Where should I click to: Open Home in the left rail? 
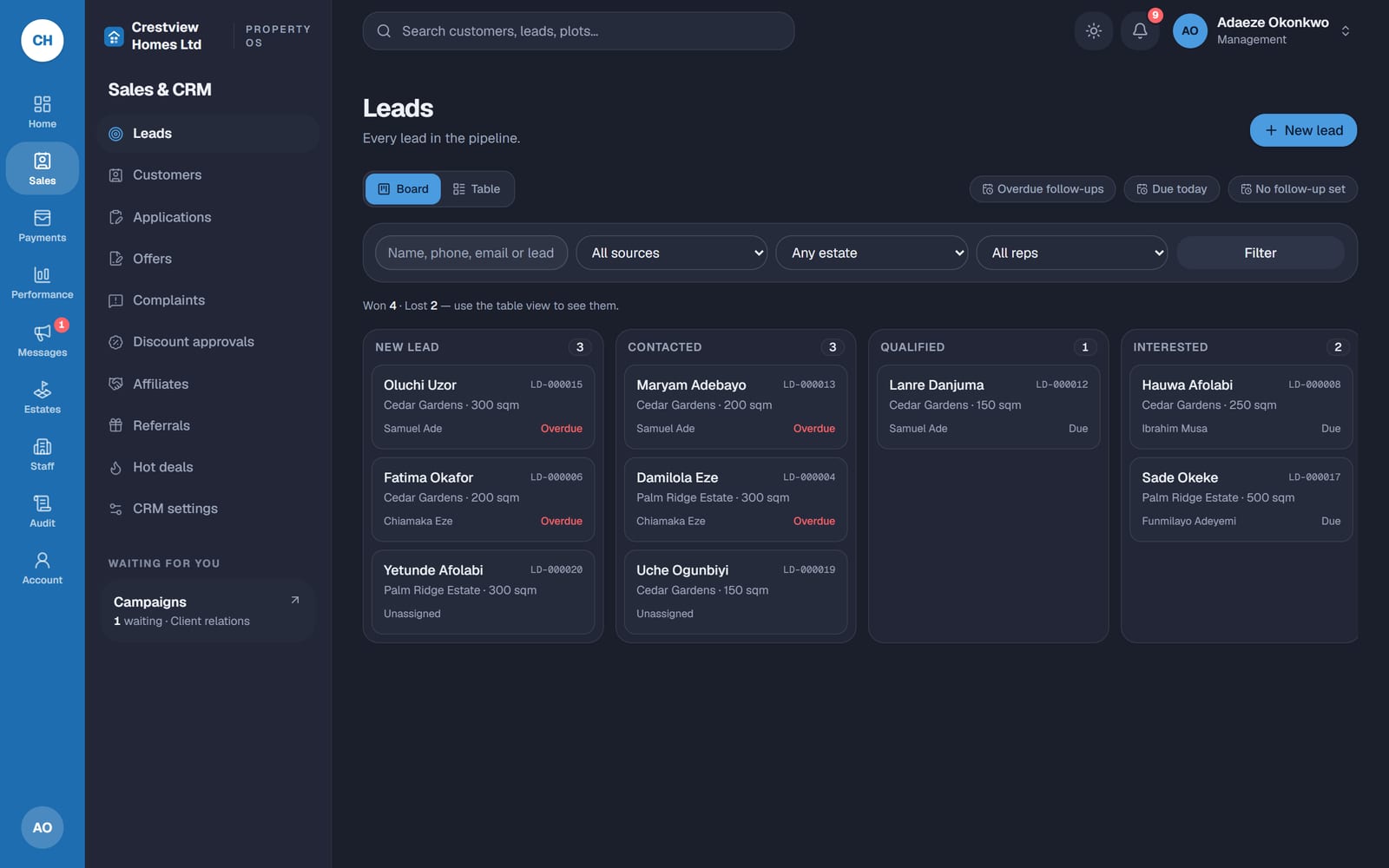(42, 112)
